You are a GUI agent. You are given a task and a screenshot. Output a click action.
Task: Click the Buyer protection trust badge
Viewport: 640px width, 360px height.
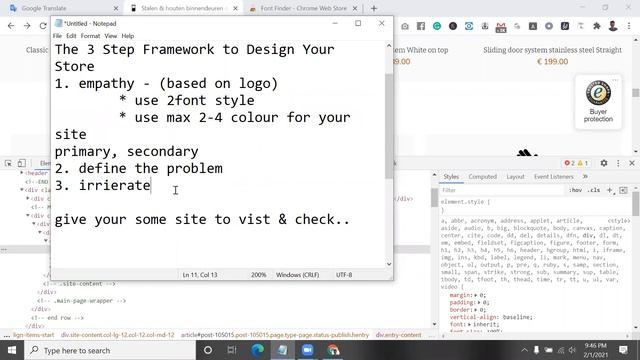tap(598, 102)
